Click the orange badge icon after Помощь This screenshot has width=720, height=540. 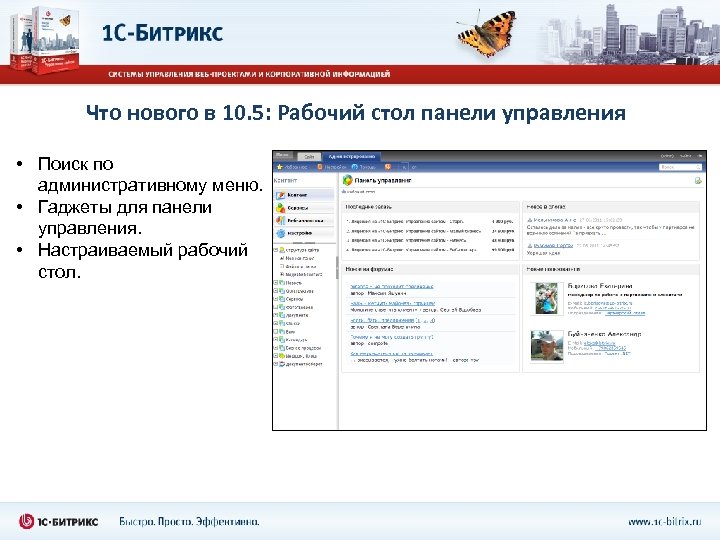[x=388, y=167]
